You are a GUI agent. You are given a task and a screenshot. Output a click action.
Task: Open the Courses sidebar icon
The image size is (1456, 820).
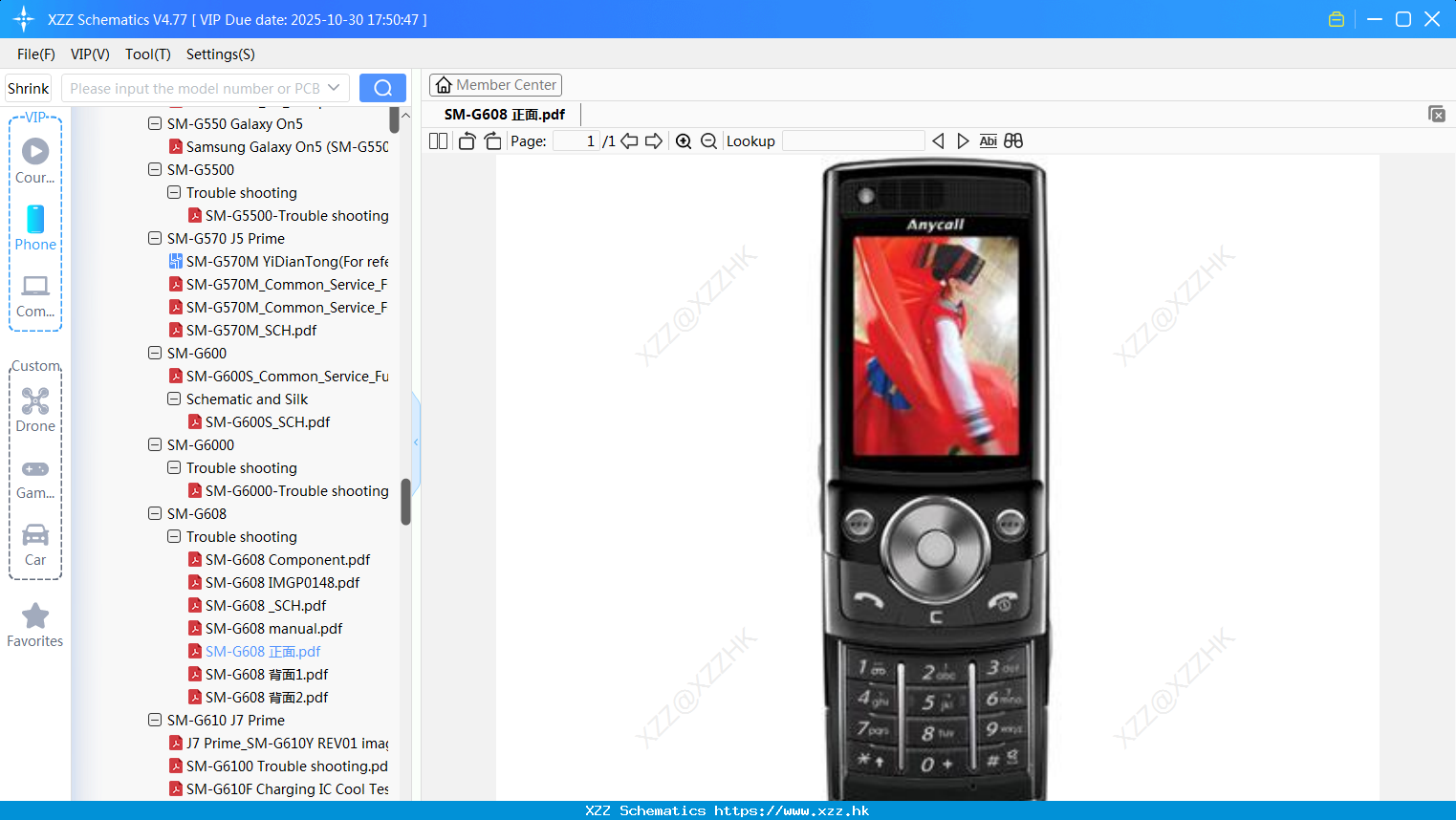35,161
